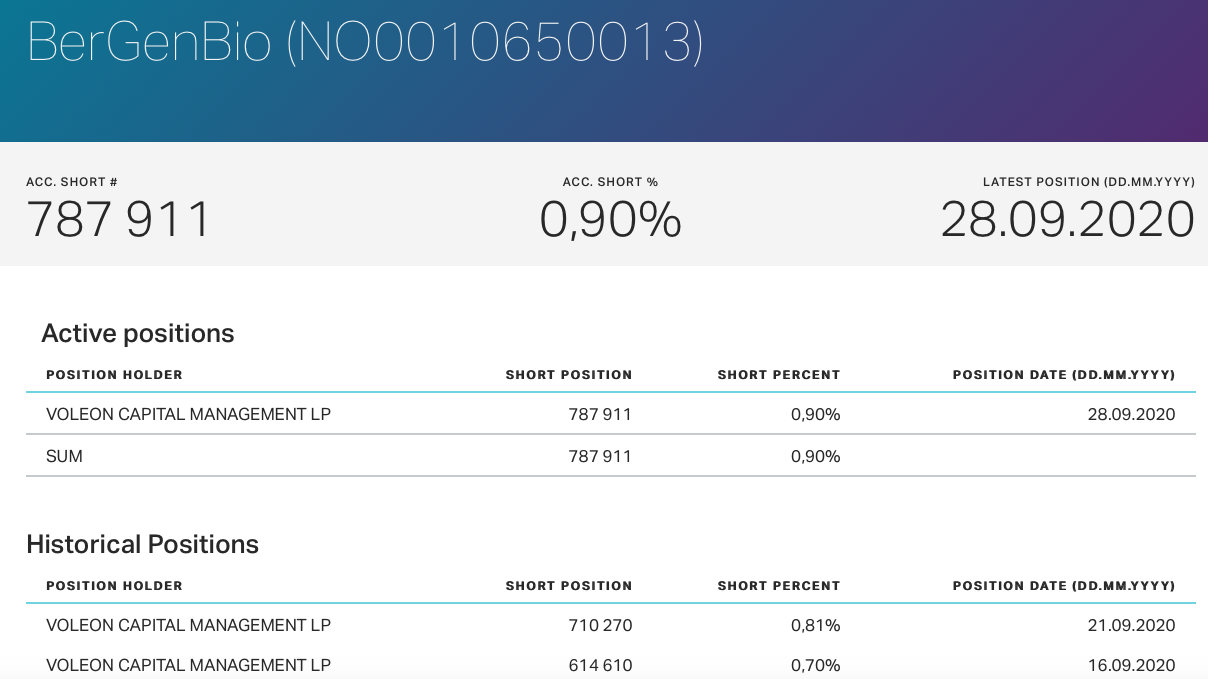Click the Historical Positions heading
This screenshot has height=679, width=1208.
pyautogui.click(x=143, y=544)
